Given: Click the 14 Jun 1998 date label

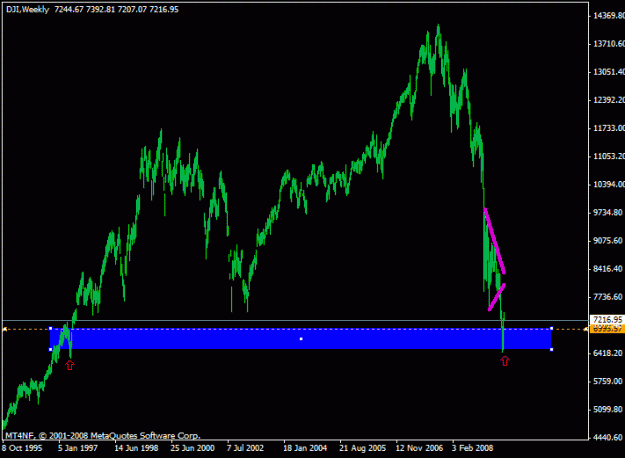Looking at the screenshot, I should tap(136, 448).
